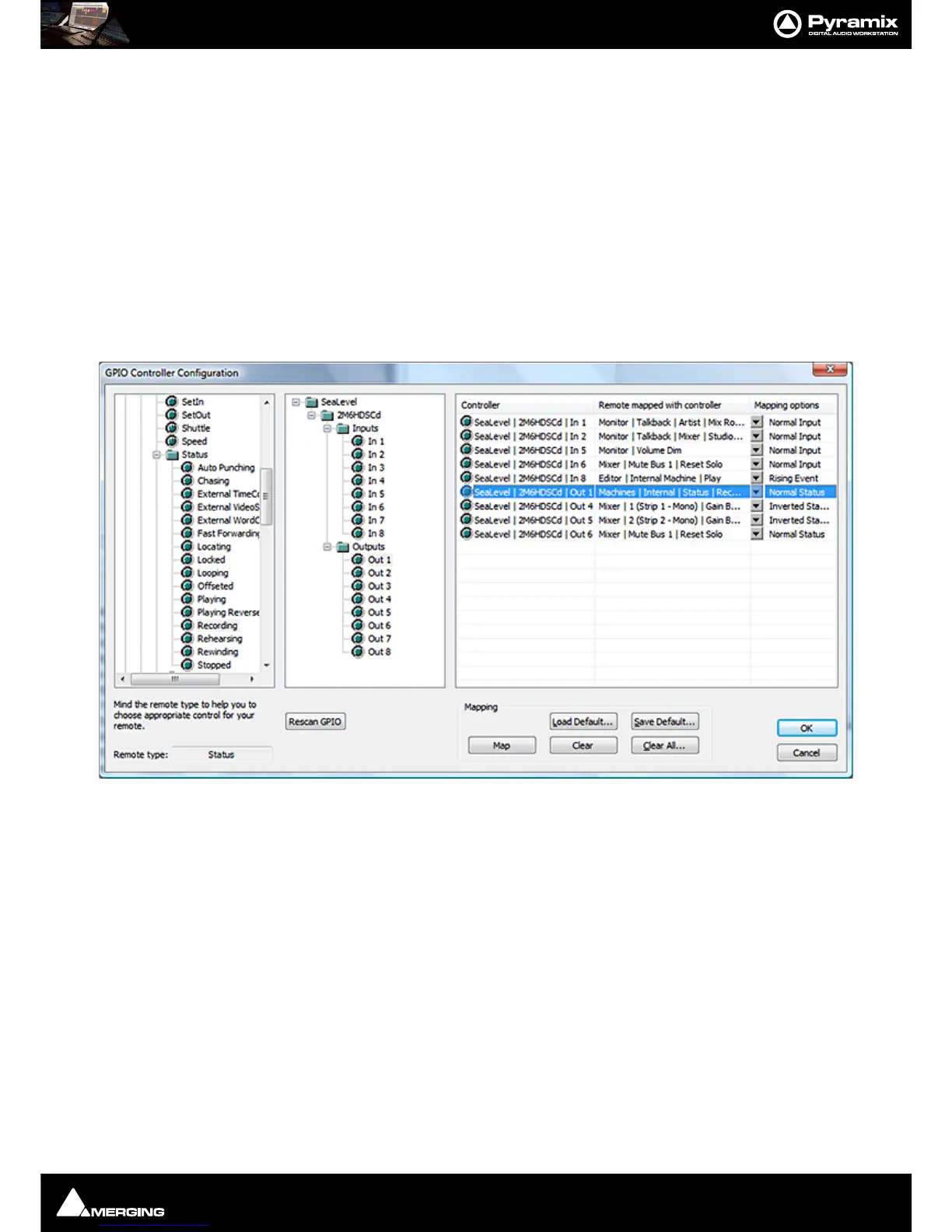
Task: Select the In 1 input icon
Action: coord(358,441)
